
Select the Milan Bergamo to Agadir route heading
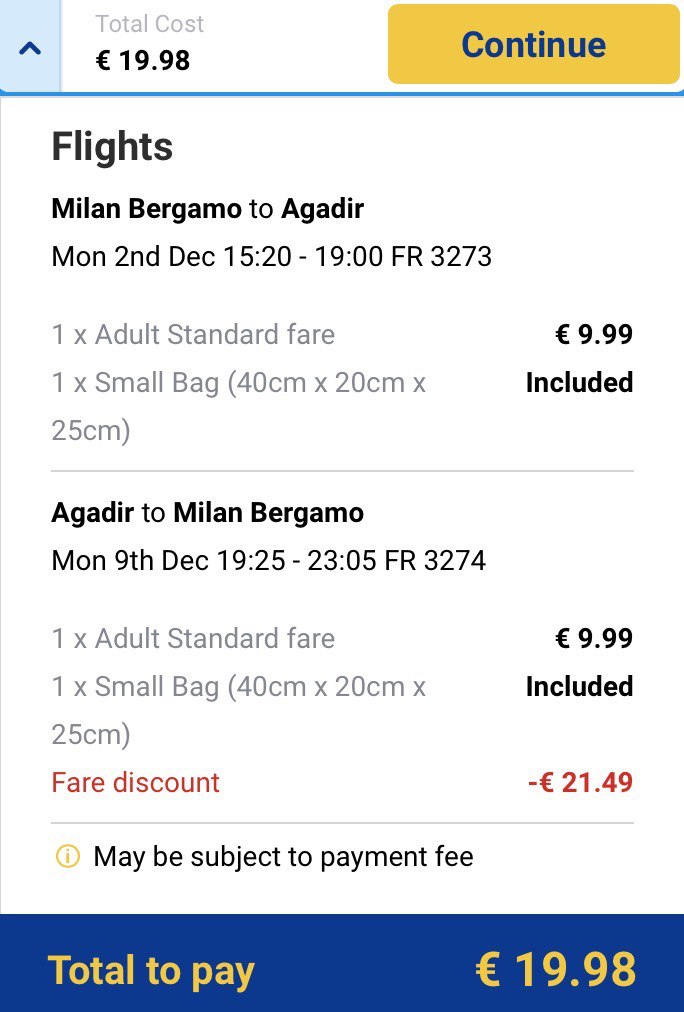[x=207, y=209]
